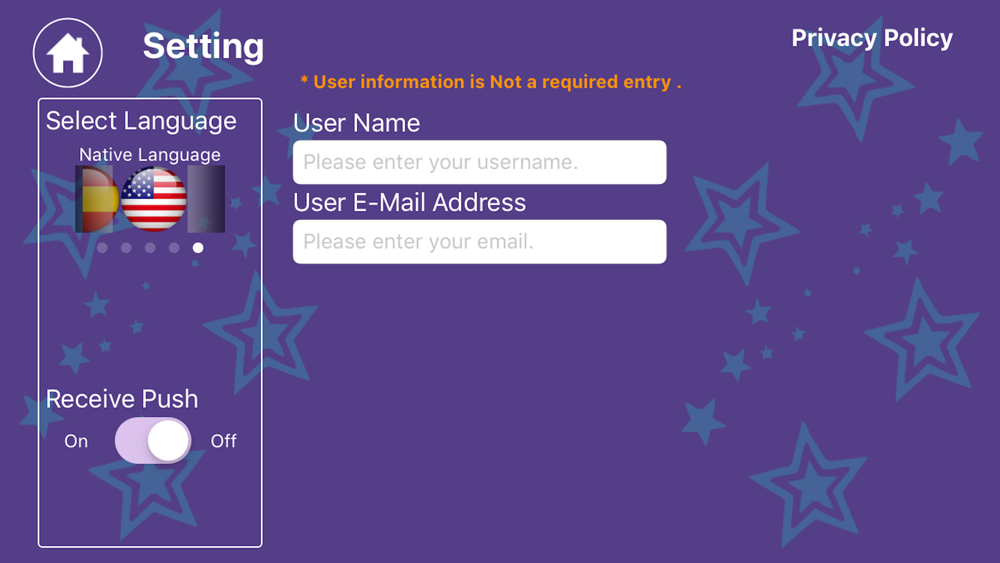The image size is (1000, 563).
Task: Select the third language page dot
Action: click(150, 247)
